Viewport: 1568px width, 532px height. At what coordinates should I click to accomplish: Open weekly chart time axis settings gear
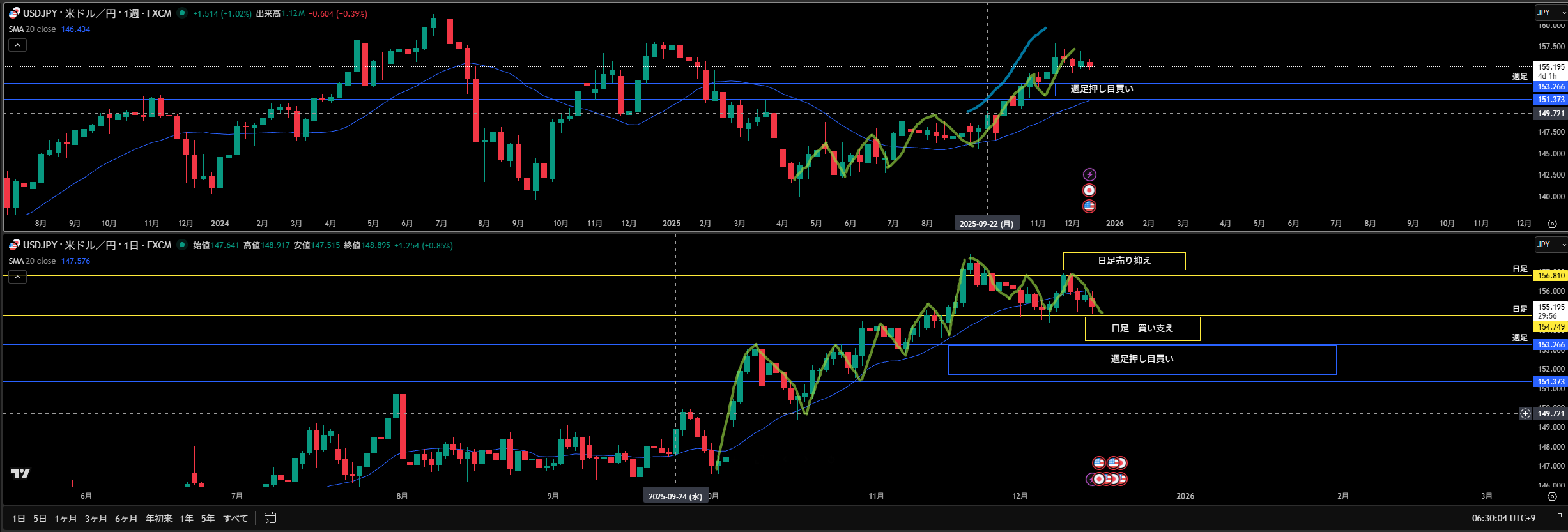point(1552,224)
